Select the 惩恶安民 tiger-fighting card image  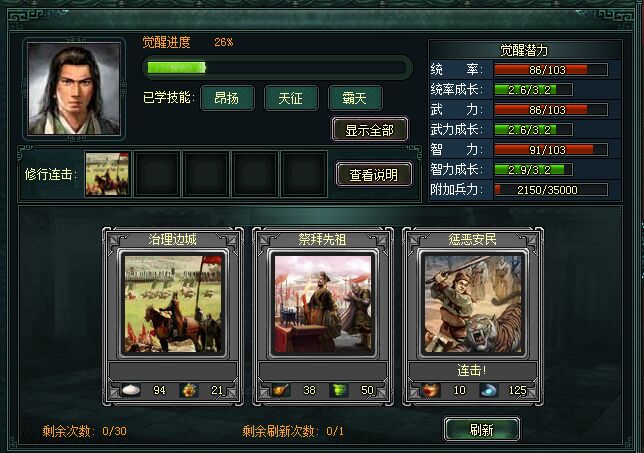(x=473, y=304)
